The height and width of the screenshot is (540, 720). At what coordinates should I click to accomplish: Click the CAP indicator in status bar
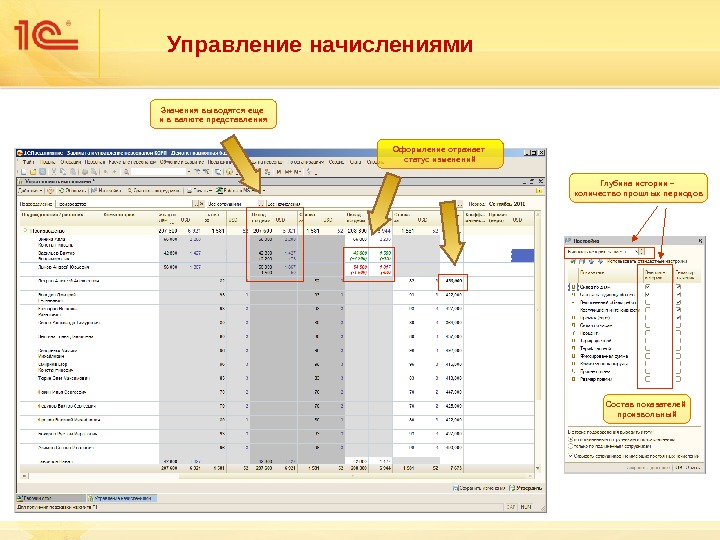point(511,507)
